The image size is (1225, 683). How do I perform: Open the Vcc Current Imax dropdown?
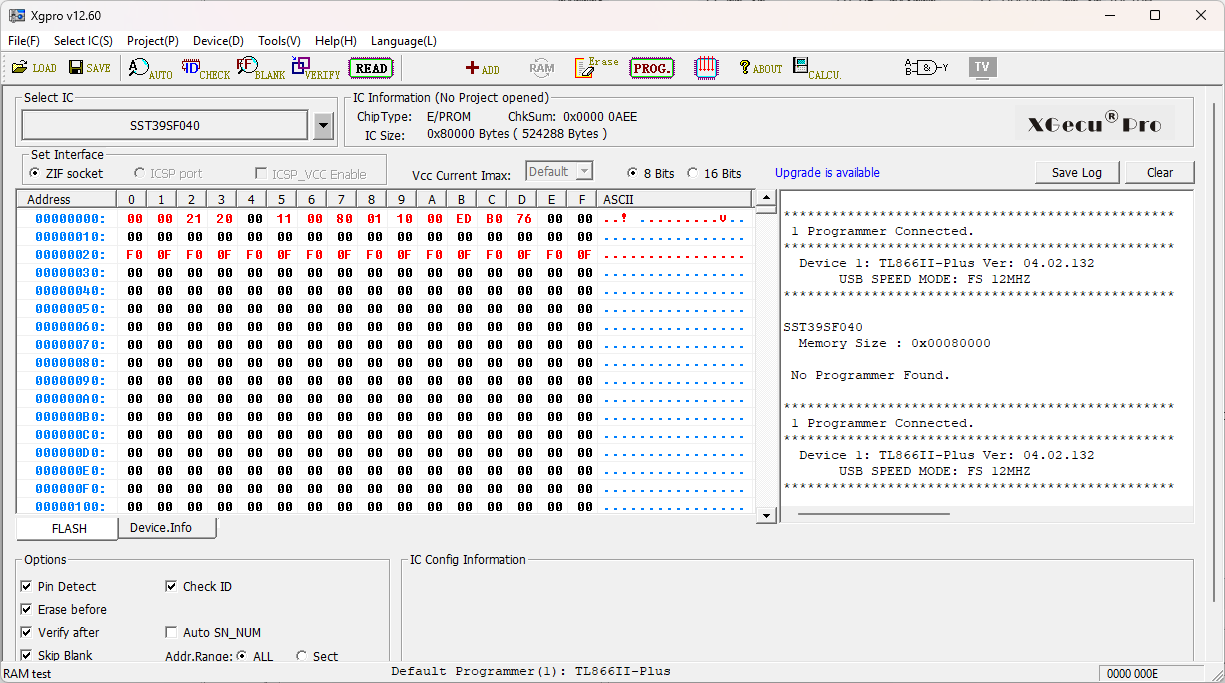[584, 172]
